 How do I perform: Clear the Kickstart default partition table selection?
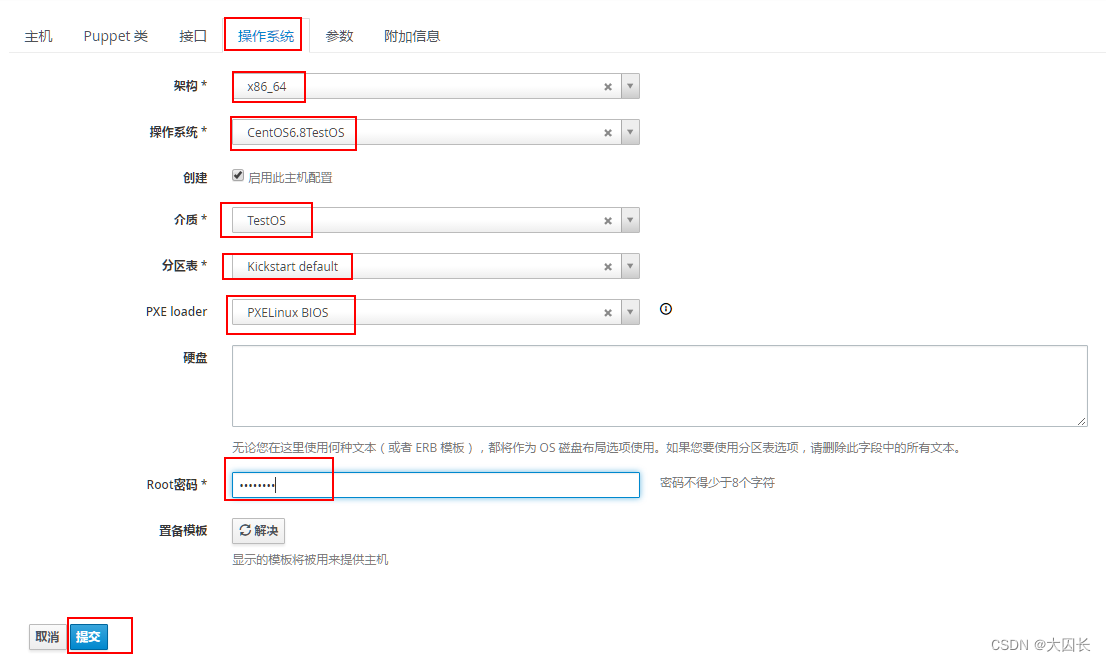coord(607,267)
